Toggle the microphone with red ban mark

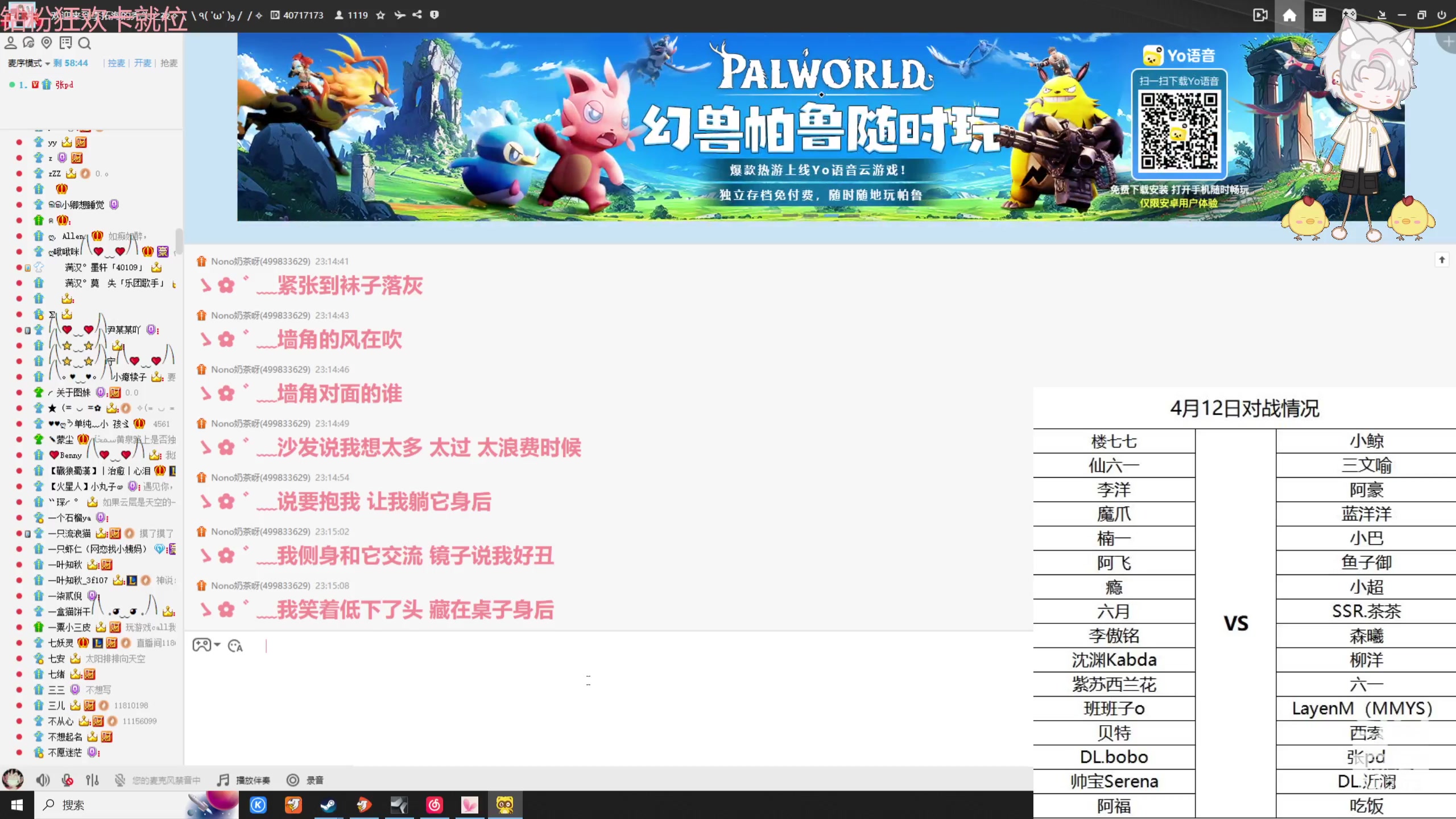click(68, 780)
